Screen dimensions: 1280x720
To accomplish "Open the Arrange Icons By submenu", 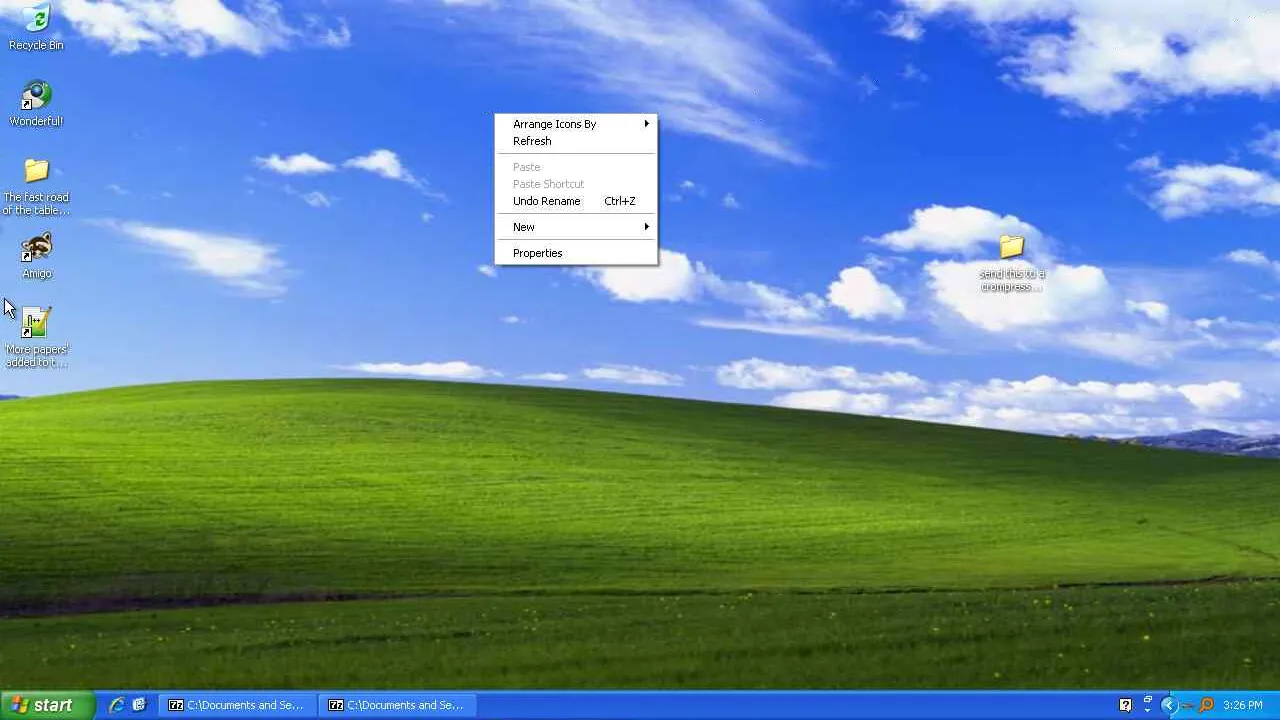I will pyautogui.click(x=576, y=124).
